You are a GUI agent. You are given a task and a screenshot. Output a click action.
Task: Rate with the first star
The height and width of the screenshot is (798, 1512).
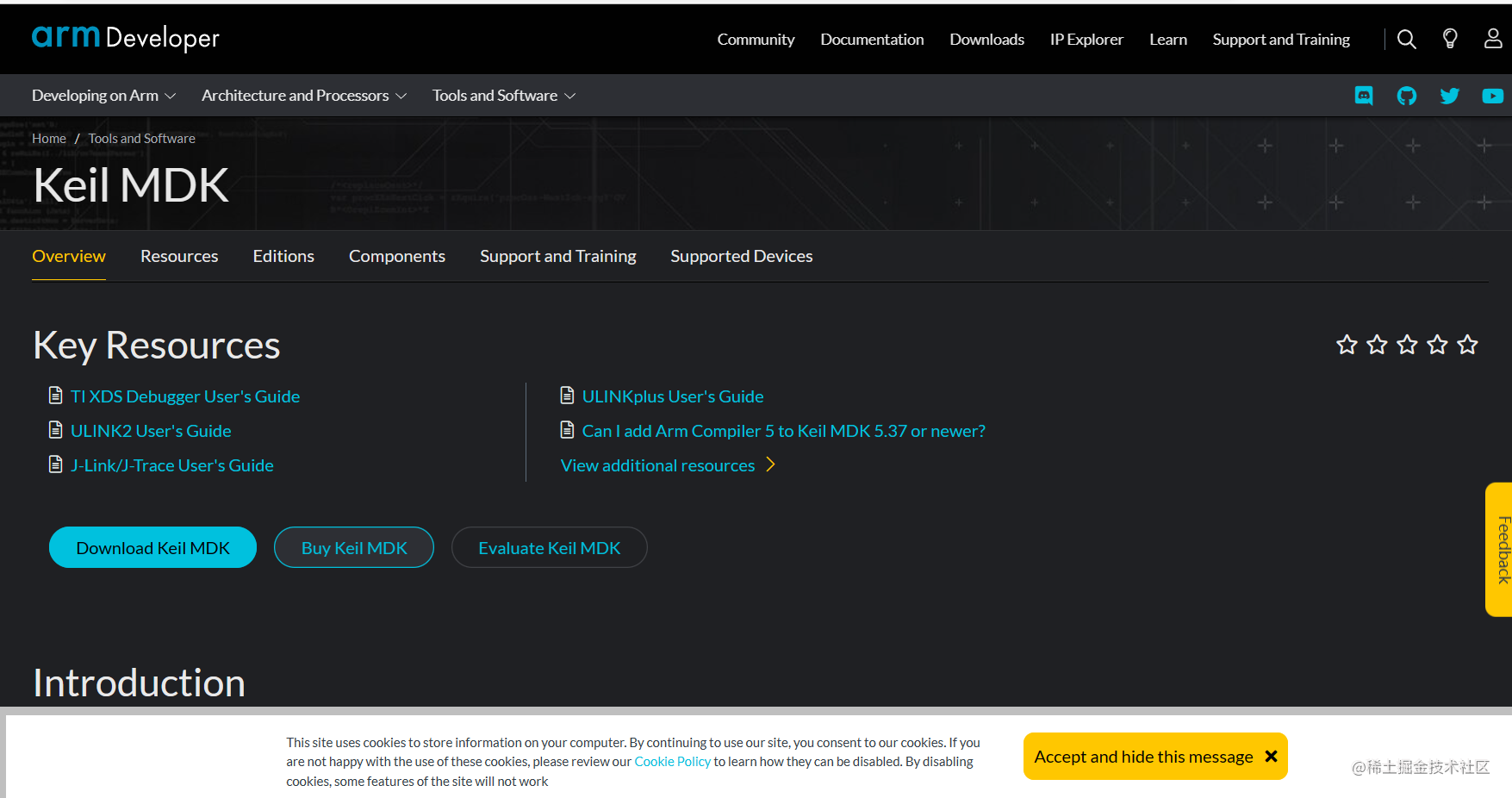pyautogui.click(x=1347, y=345)
